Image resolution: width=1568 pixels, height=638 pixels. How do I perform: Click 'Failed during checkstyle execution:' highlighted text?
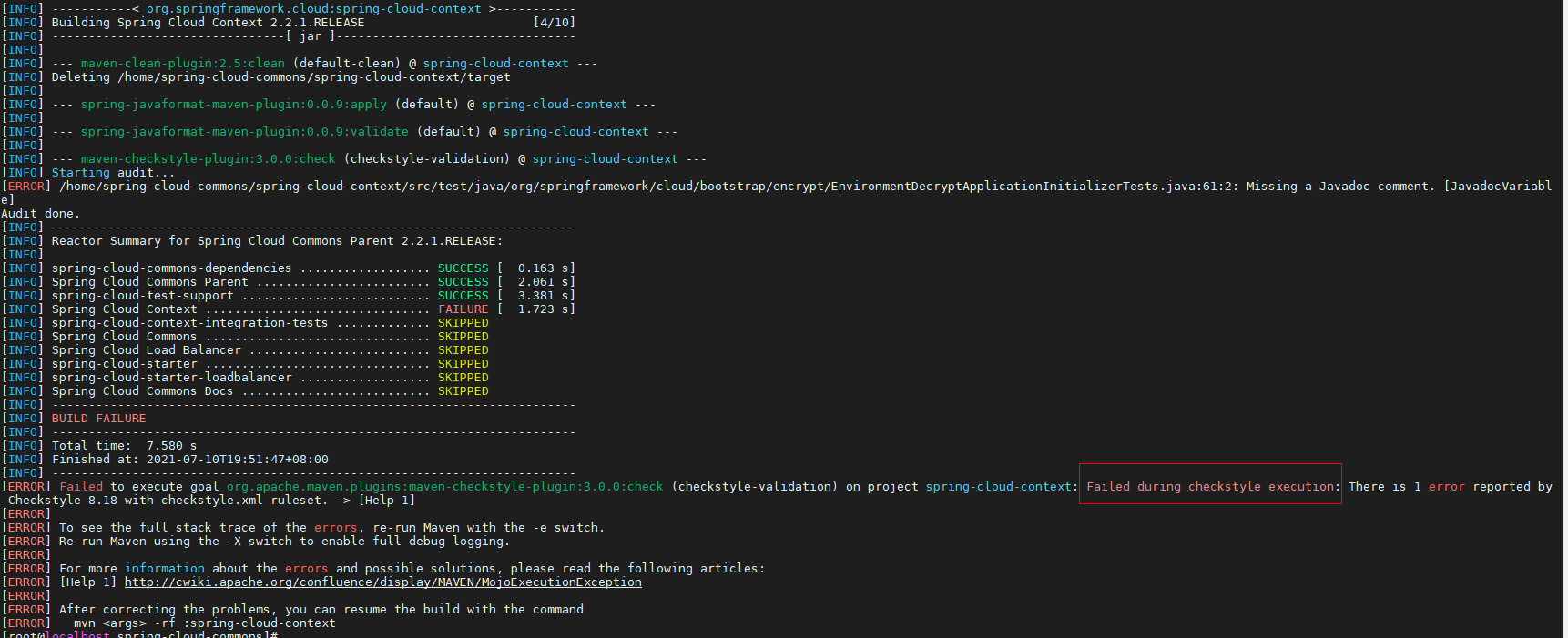coord(1213,487)
